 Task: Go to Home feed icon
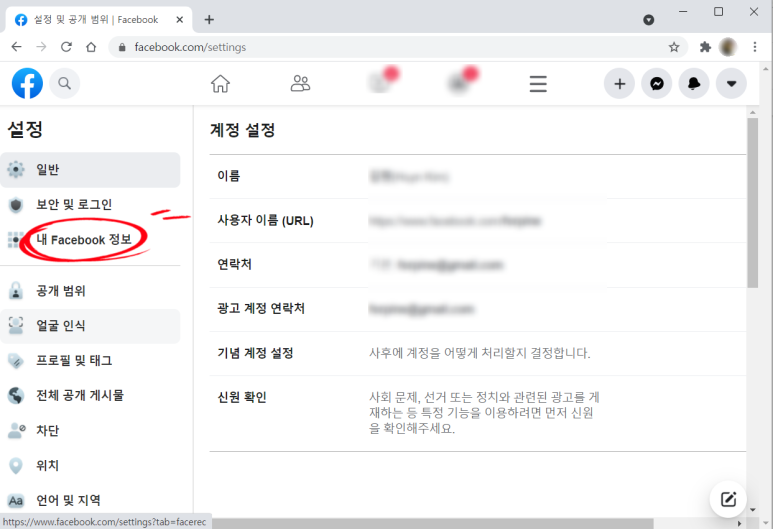click(x=220, y=84)
